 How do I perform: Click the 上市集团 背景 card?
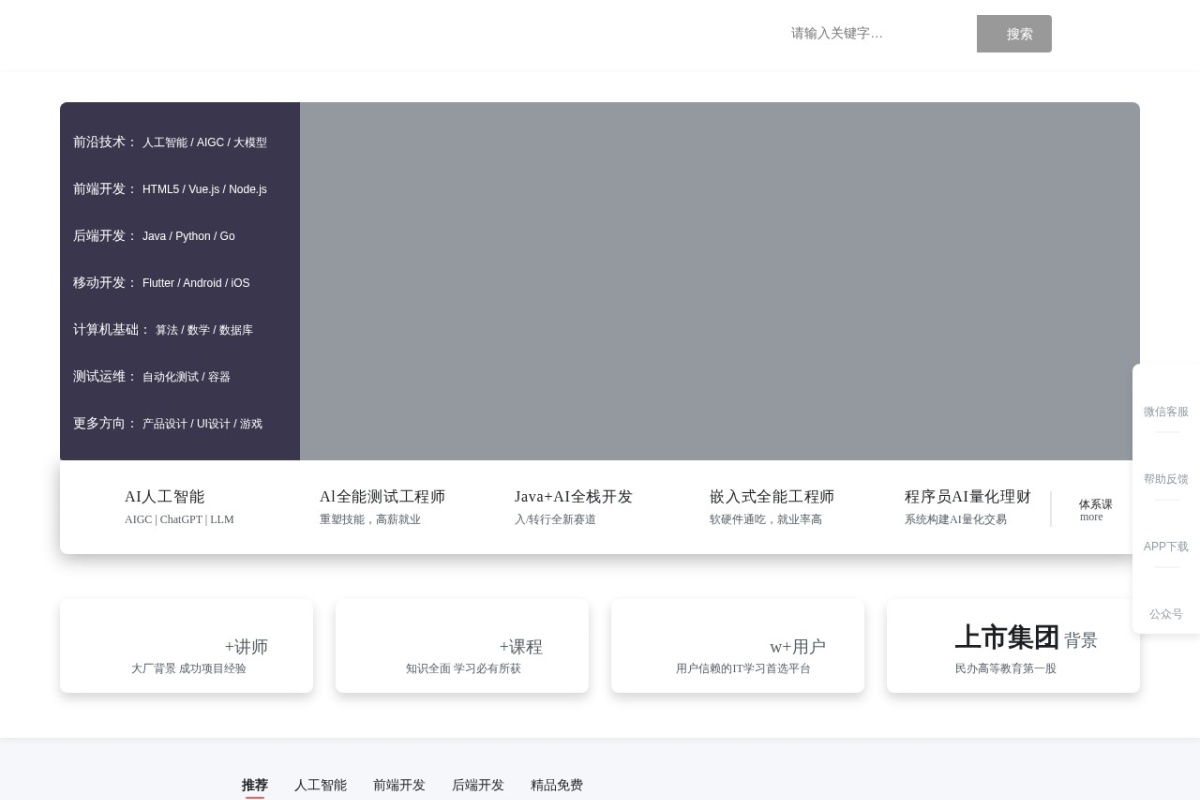pos(1013,646)
